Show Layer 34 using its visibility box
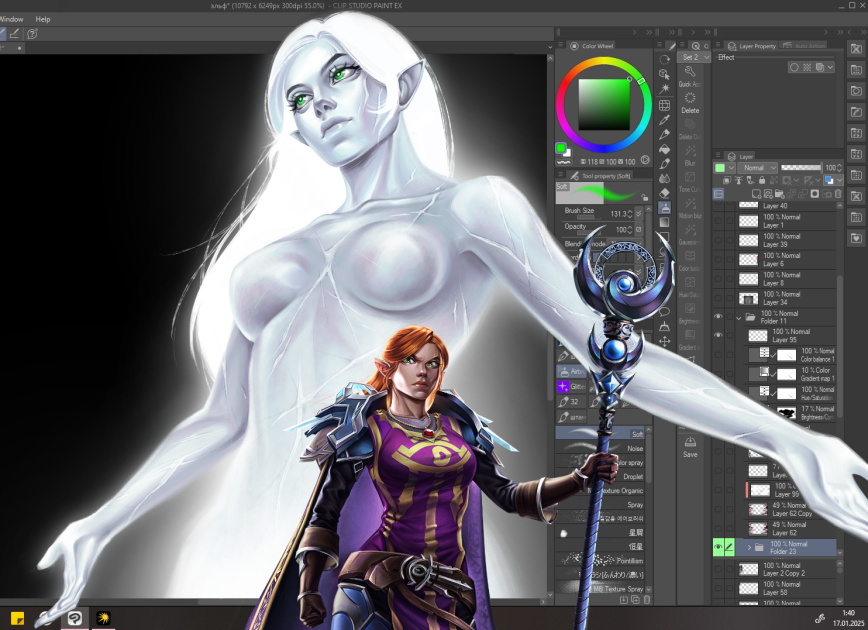Viewport: 868px width, 630px height. (718, 298)
